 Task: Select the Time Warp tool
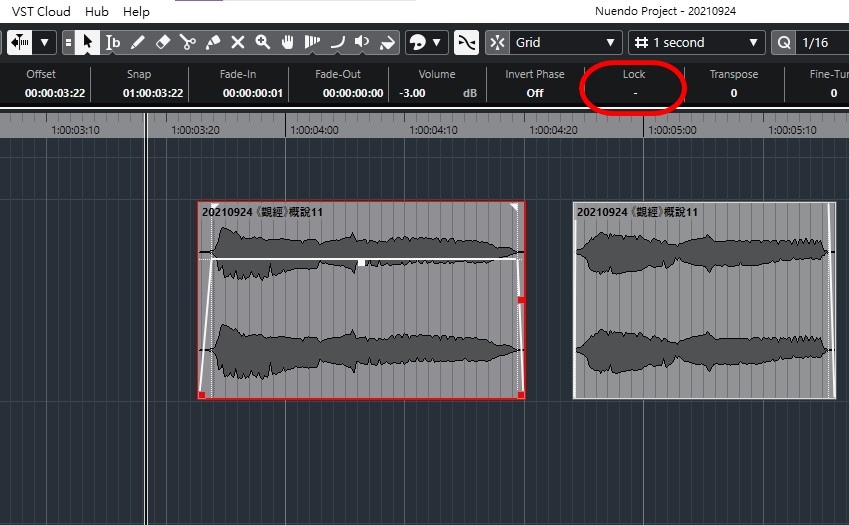click(312, 42)
